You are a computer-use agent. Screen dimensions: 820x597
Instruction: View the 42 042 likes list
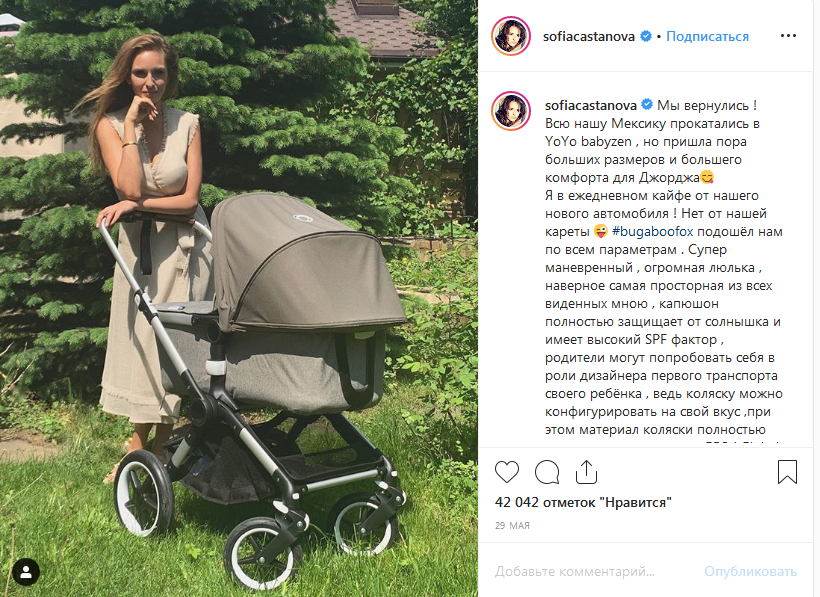click(x=583, y=502)
